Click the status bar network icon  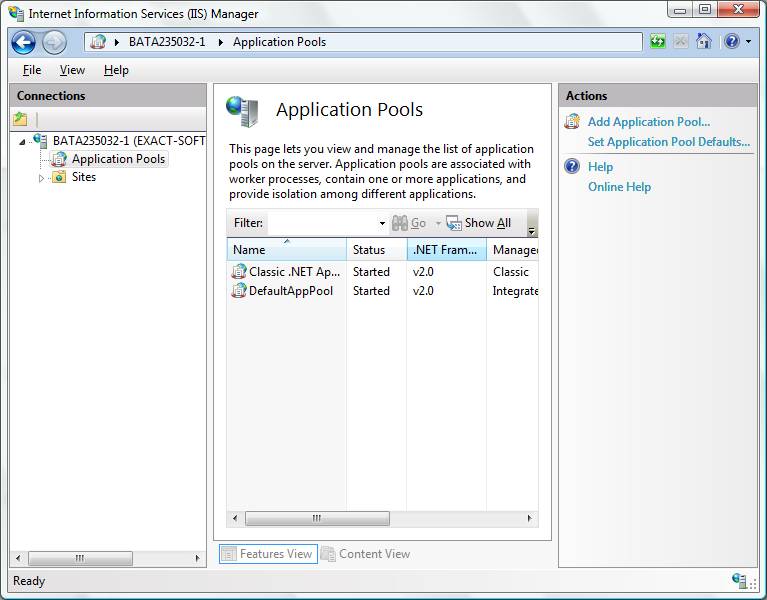(x=741, y=581)
